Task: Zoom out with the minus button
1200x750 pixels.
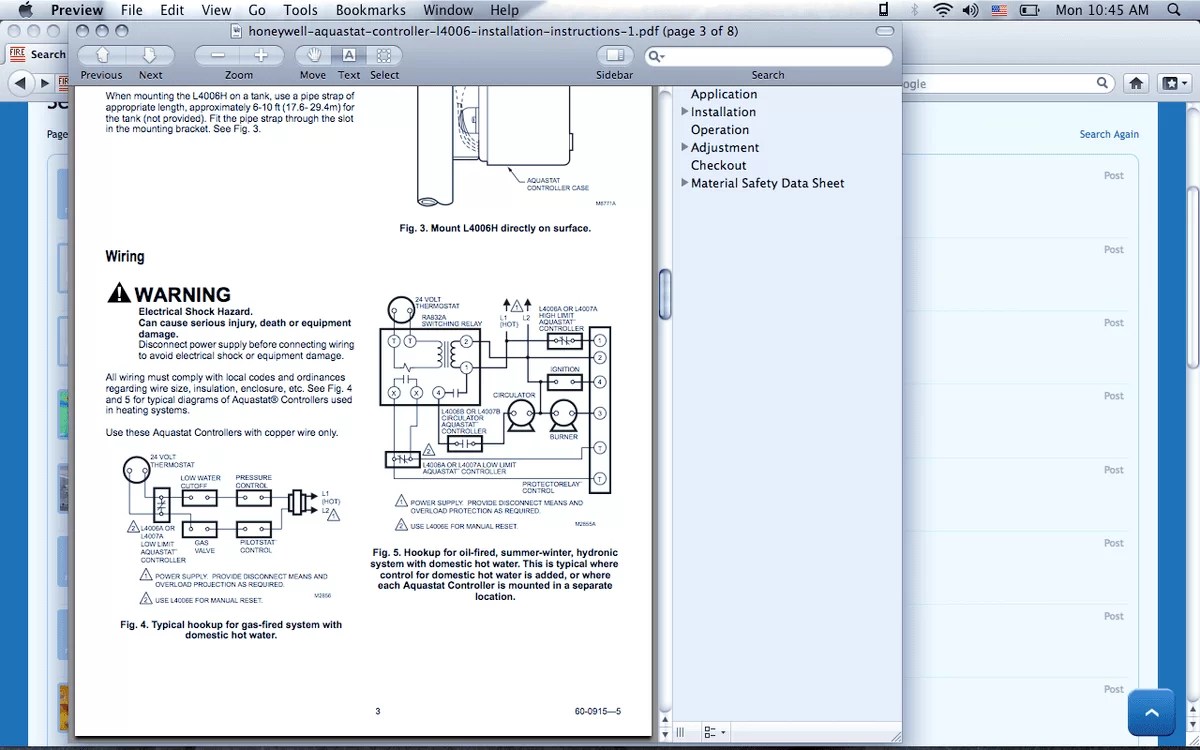Action: pos(217,56)
